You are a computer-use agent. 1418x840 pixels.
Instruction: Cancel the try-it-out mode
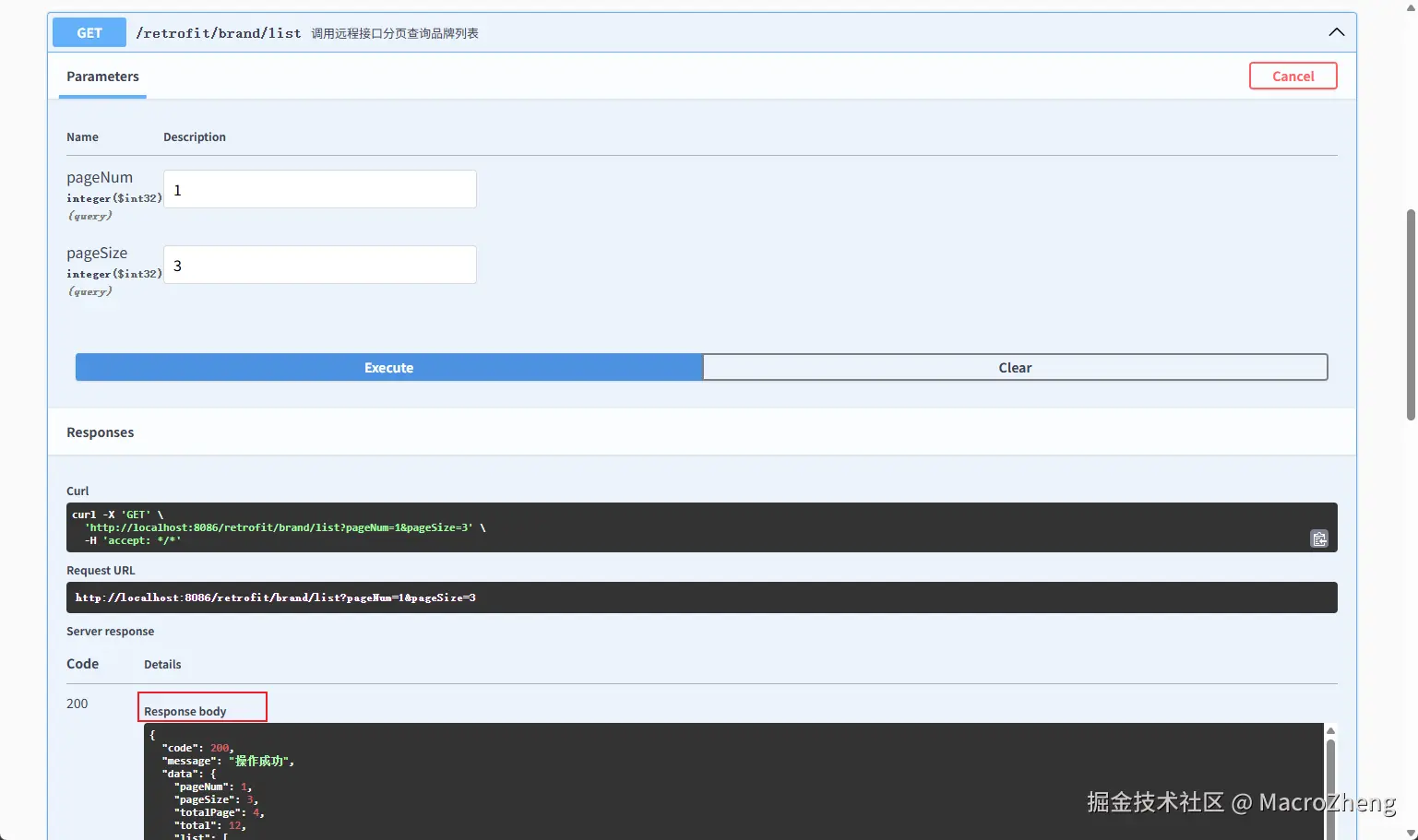pos(1293,76)
